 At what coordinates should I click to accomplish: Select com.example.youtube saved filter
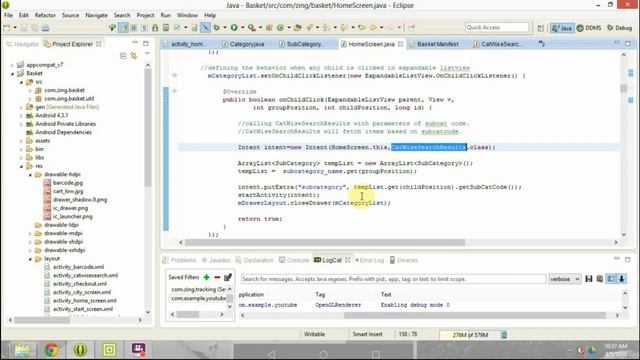[198, 298]
